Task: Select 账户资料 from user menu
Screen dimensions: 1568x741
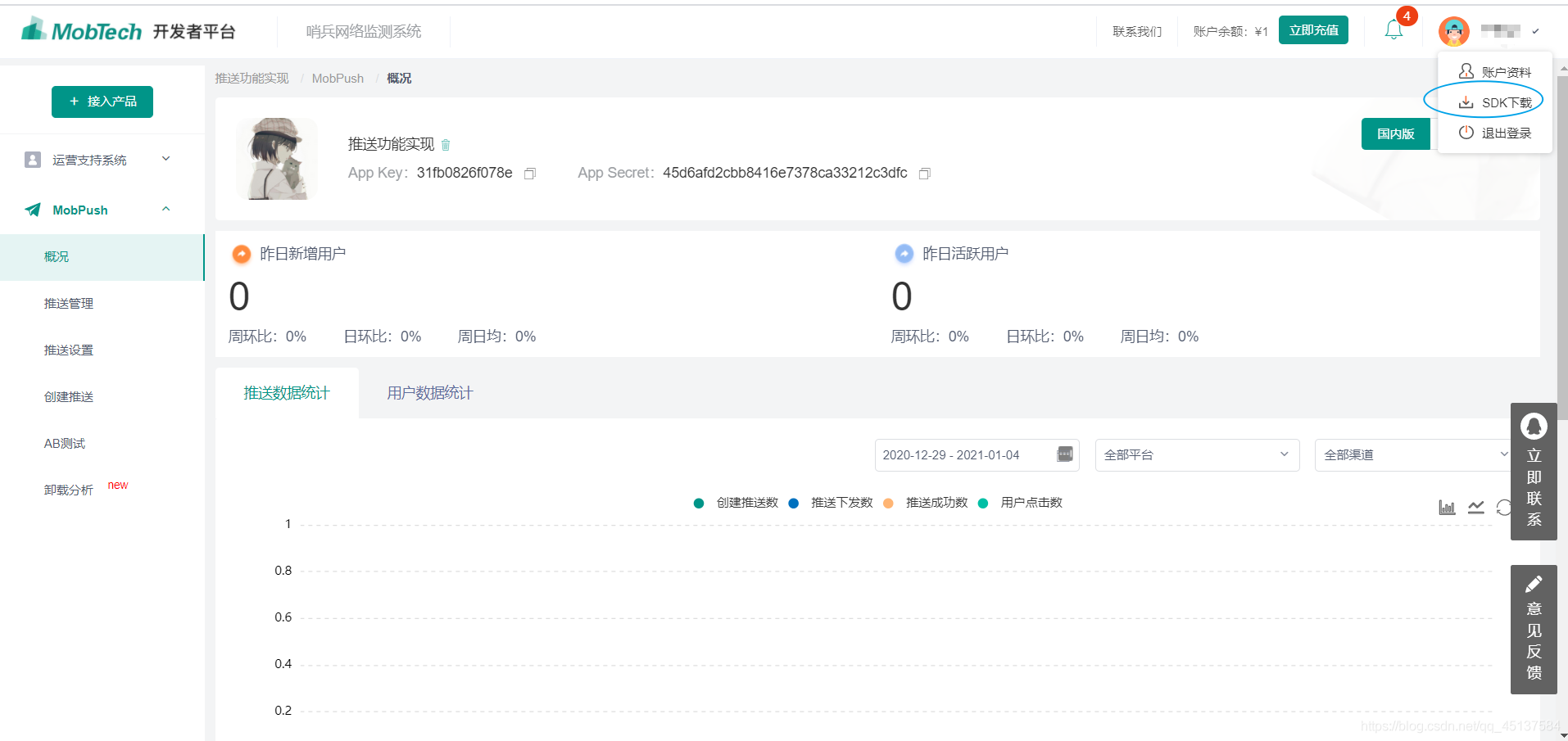Action: [1495, 72]
